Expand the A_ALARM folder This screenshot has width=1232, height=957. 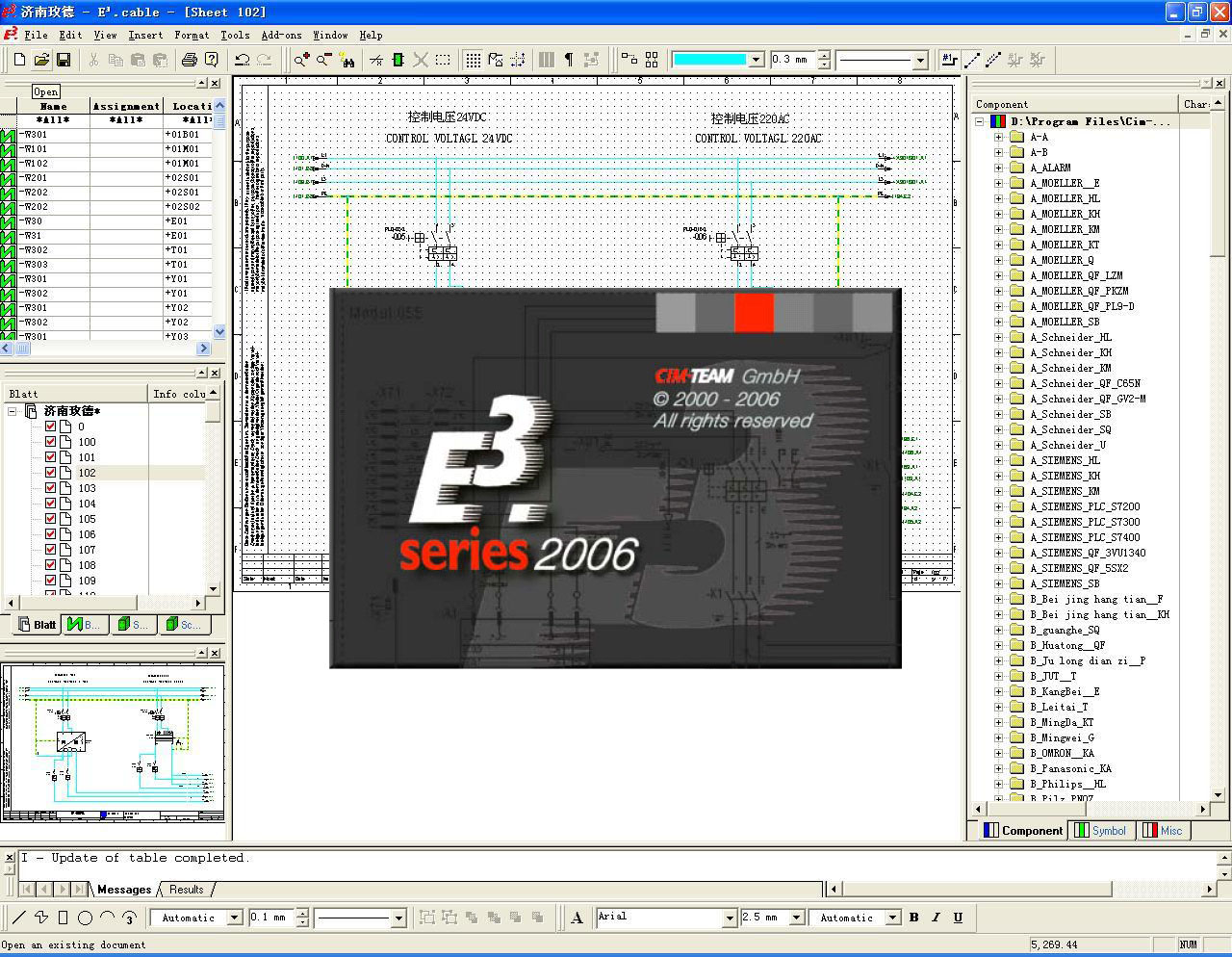[998, 168]
